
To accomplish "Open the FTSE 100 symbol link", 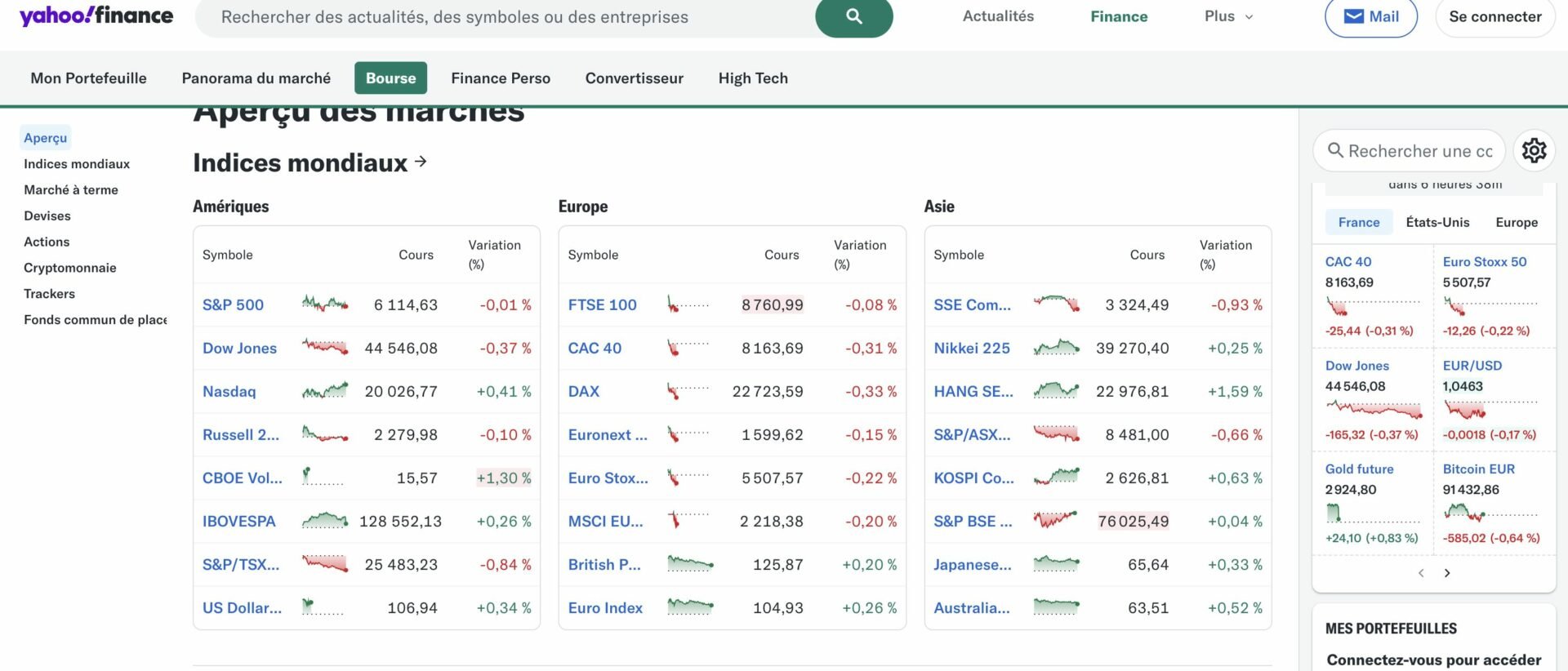I will pos(602,304).
